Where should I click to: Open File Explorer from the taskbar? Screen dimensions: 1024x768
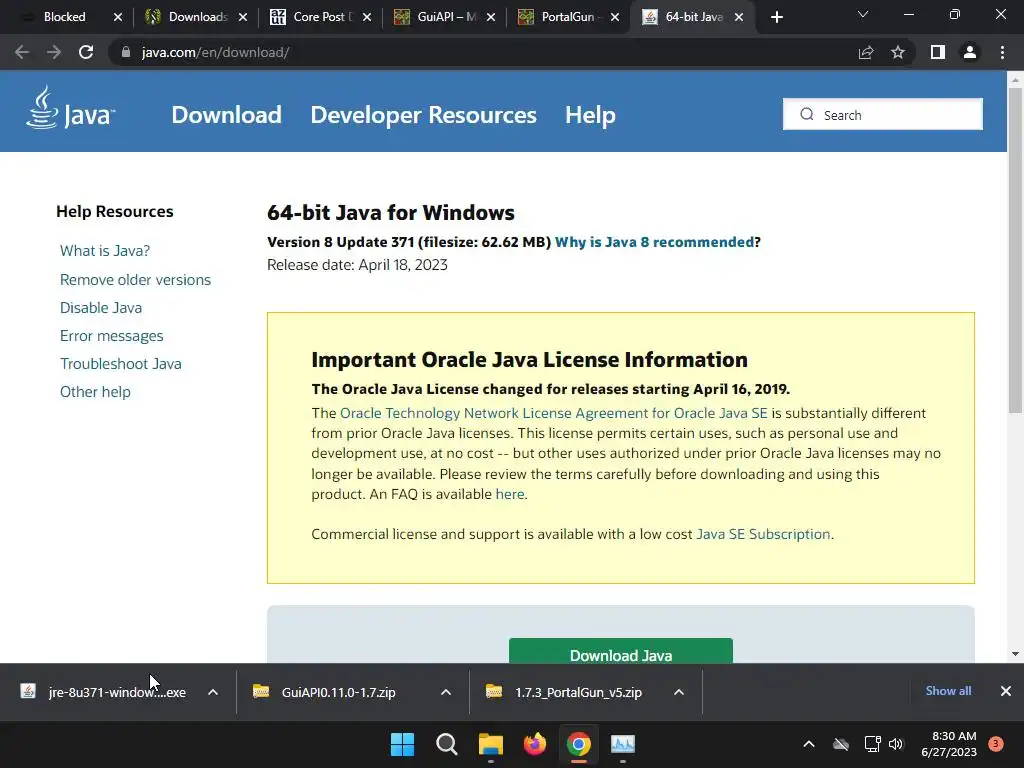(490, 744)
